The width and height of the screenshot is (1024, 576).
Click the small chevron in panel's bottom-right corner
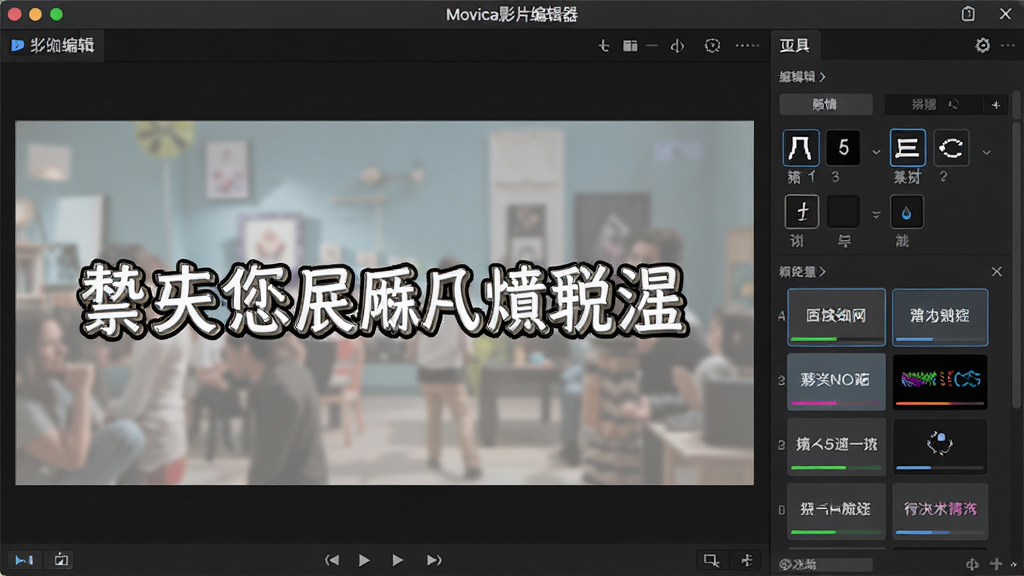pyautogui.click(x=1014, y=565)
